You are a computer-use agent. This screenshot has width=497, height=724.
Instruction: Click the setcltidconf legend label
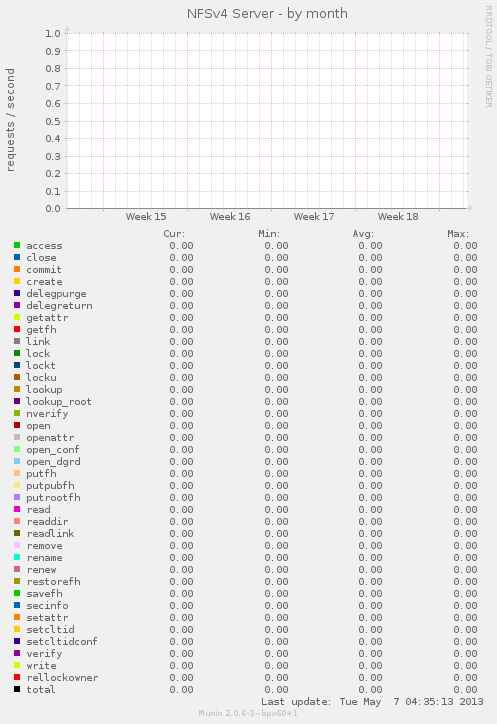point(62,641)
